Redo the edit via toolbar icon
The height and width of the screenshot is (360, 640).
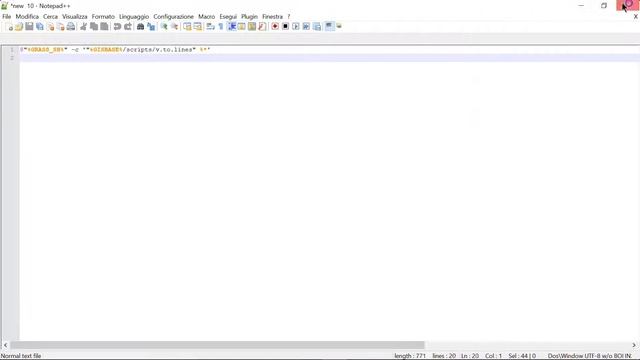pos(127,27)
